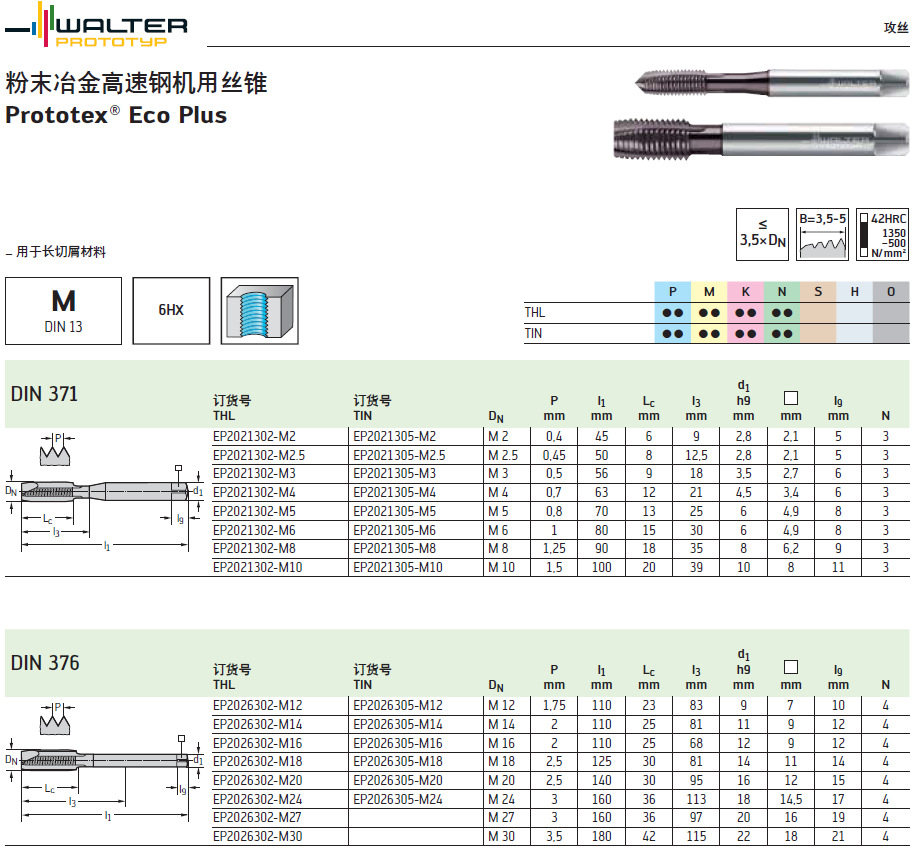Click the yellow M material group header
The height and width of the screenshot is (850, 914).
coord(709,291)
